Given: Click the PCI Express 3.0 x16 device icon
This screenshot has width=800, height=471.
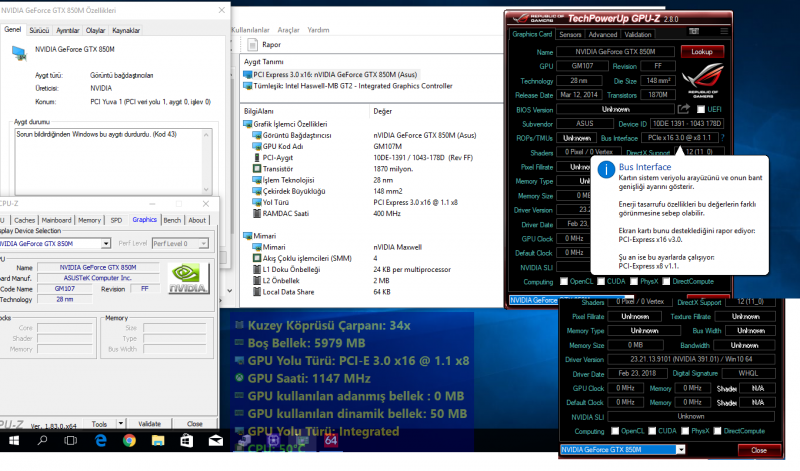Looking at the screenshot, I should [248, 75].
